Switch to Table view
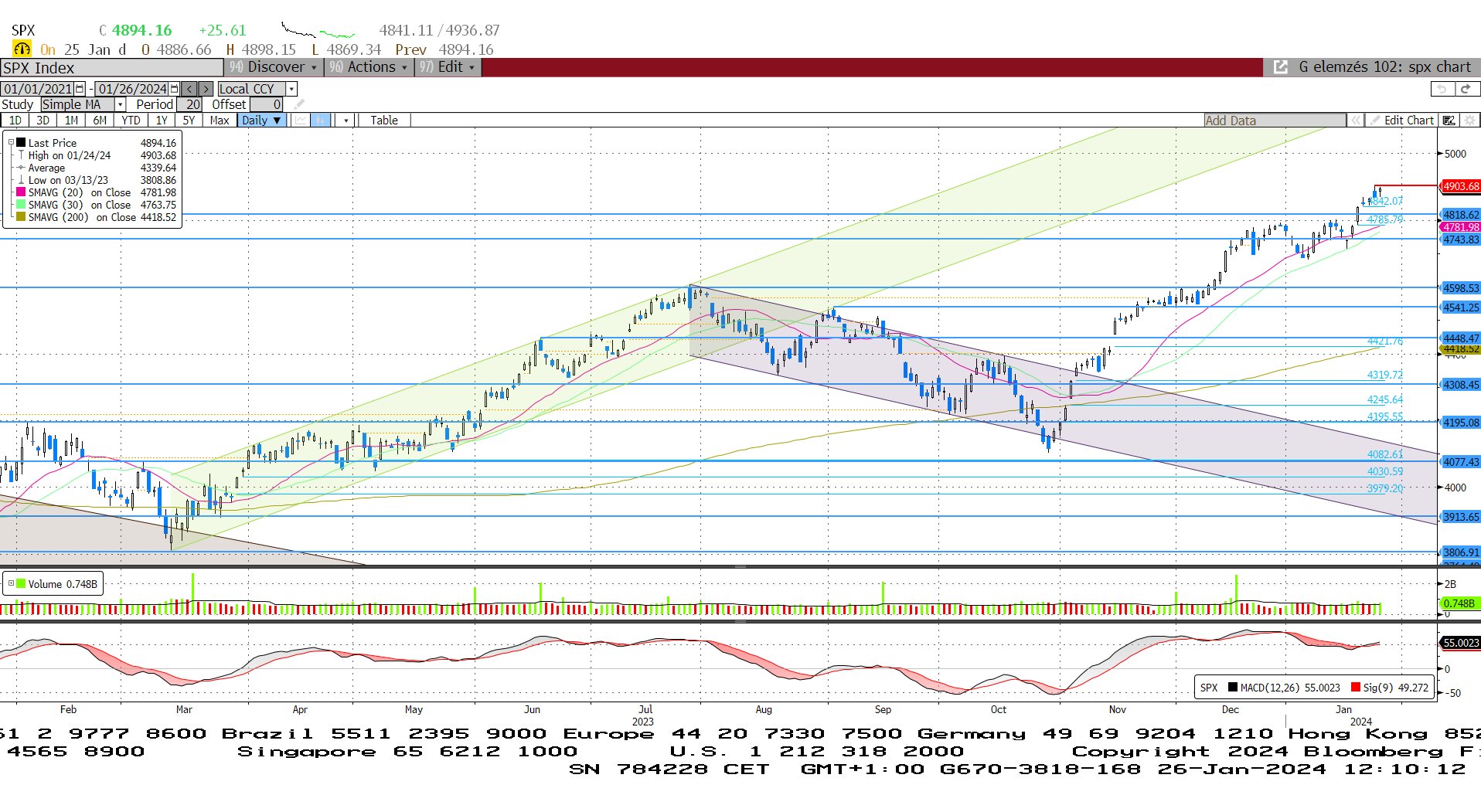 click(x=384, y=121)
